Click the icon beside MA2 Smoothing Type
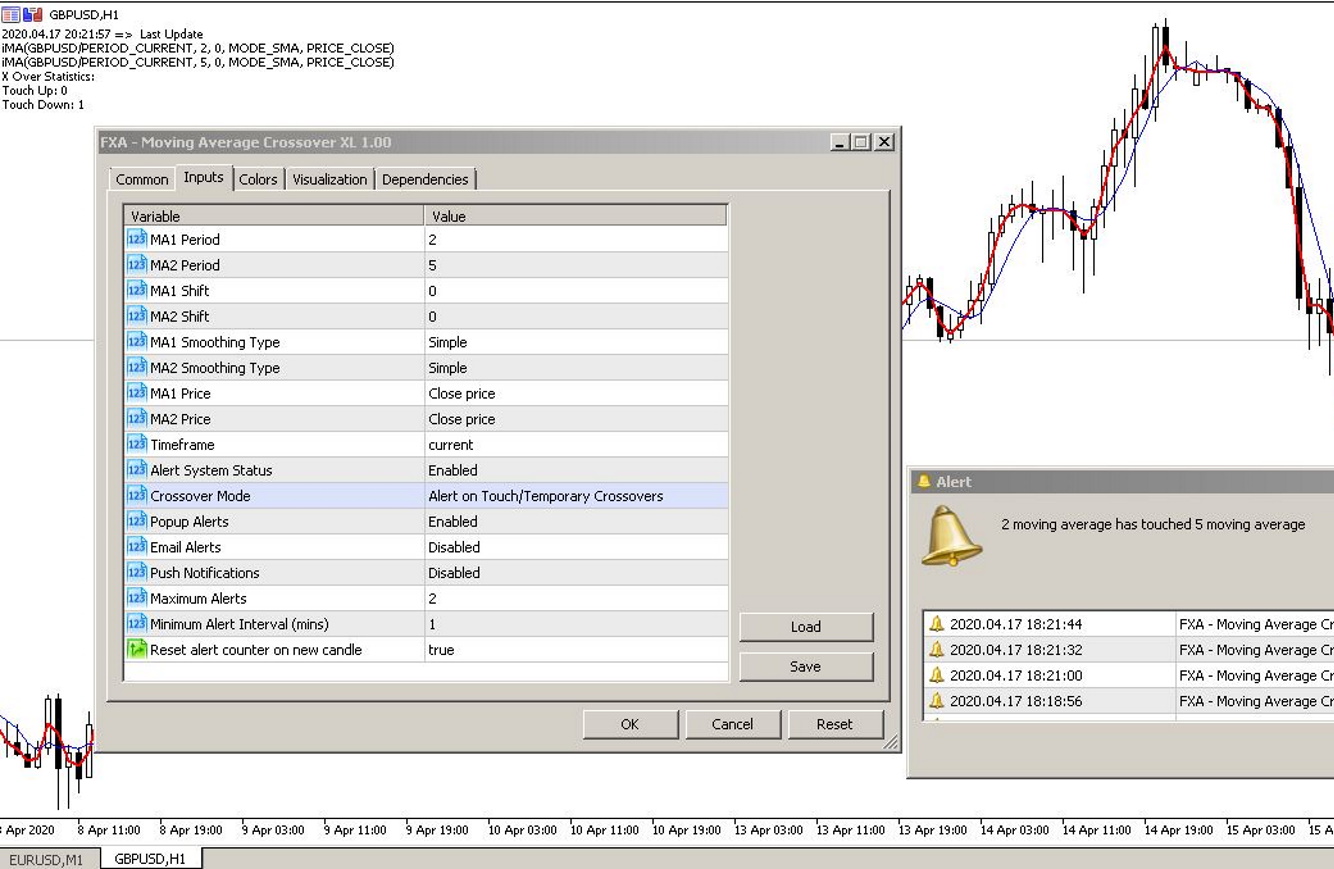The height and width of the screenshot is (869, 1334). (137, 368)
